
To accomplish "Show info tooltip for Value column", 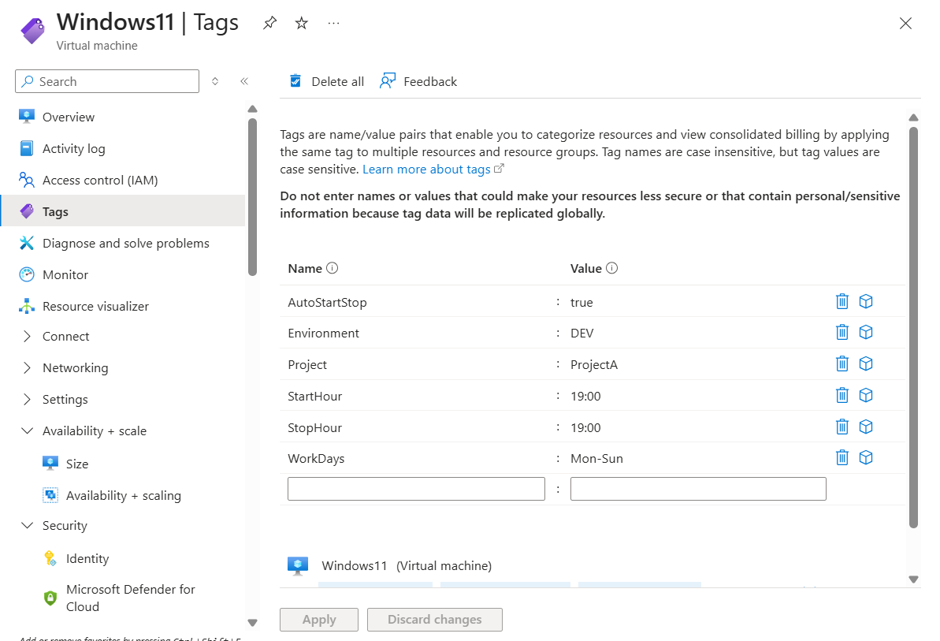I will click(x=611, y=268).
